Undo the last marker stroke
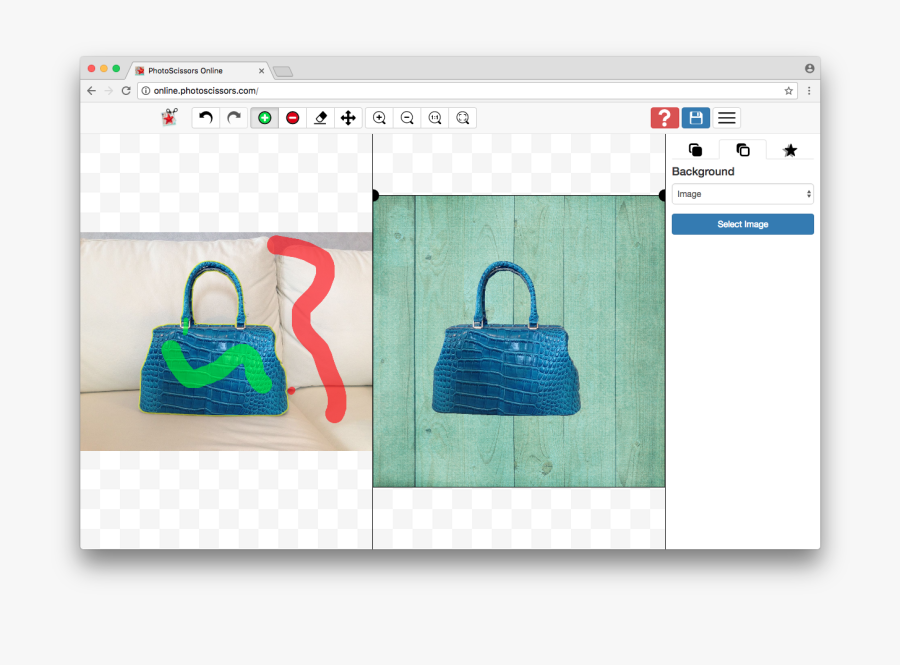This screenshot has height=665, width=900. point(206,117)
